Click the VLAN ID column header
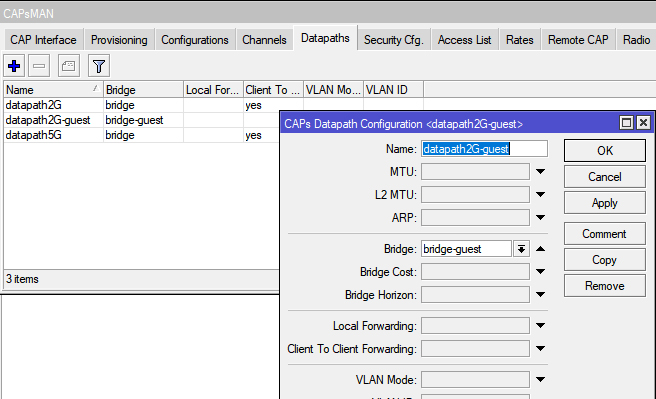The image size is (656, 399). point(393,90)
